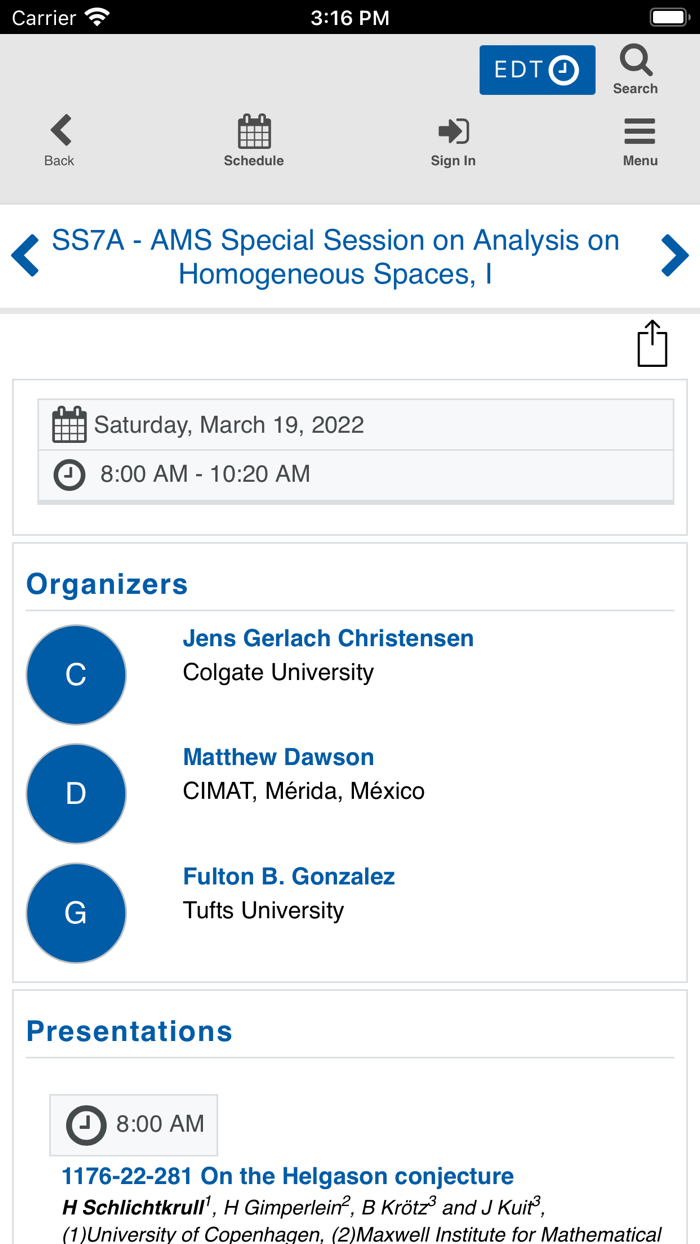The image size is (700, 1244).
Task: Open the SS7A session title link
Action: tap(335, 256)
